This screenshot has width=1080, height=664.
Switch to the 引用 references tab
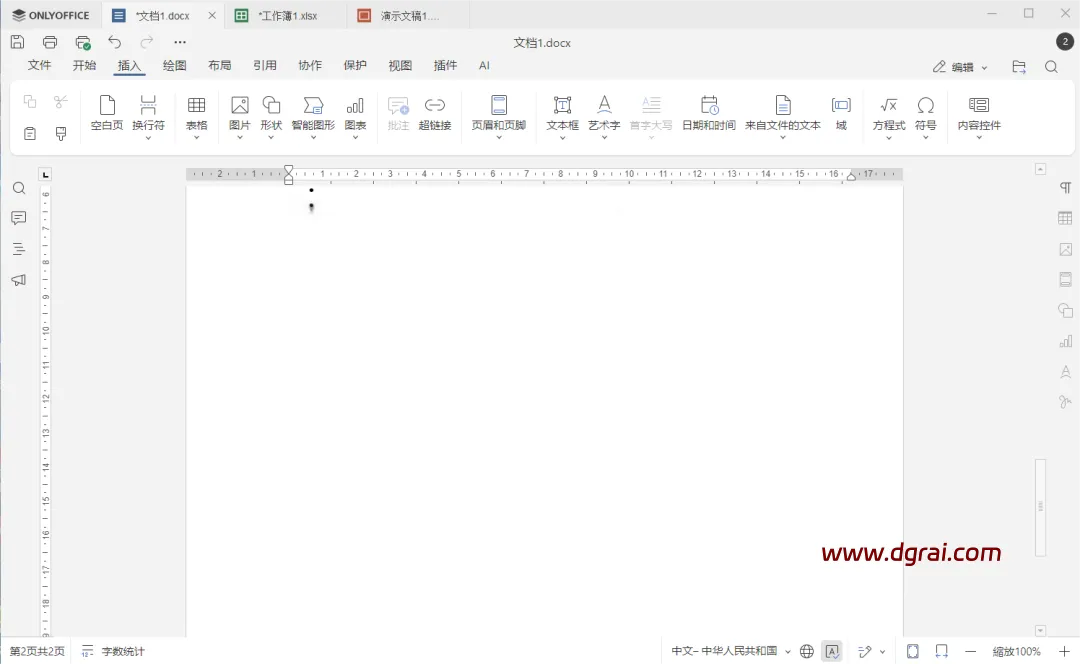[x=264, y=65]
